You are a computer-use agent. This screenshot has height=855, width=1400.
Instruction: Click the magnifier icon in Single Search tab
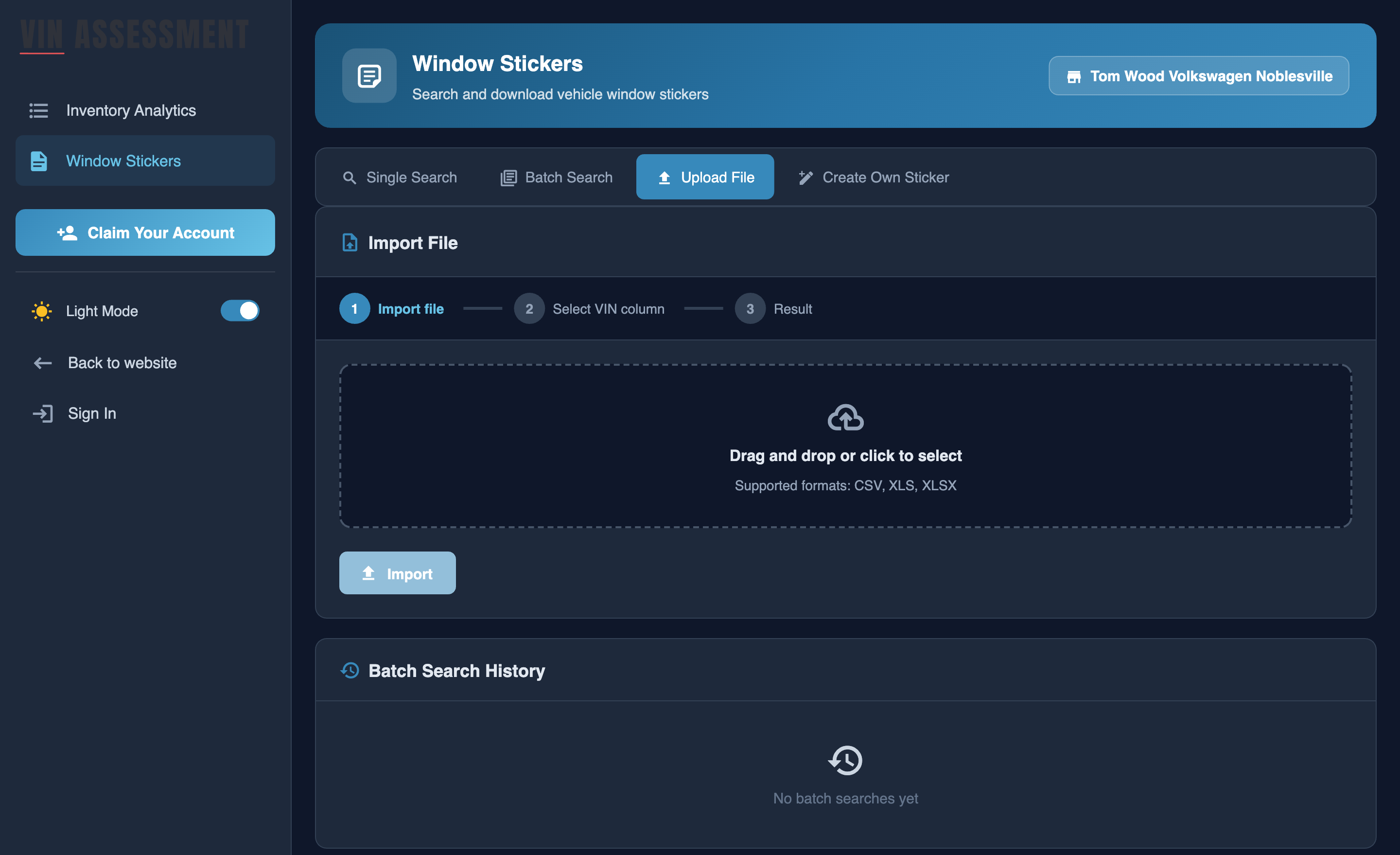click(350, 178)
